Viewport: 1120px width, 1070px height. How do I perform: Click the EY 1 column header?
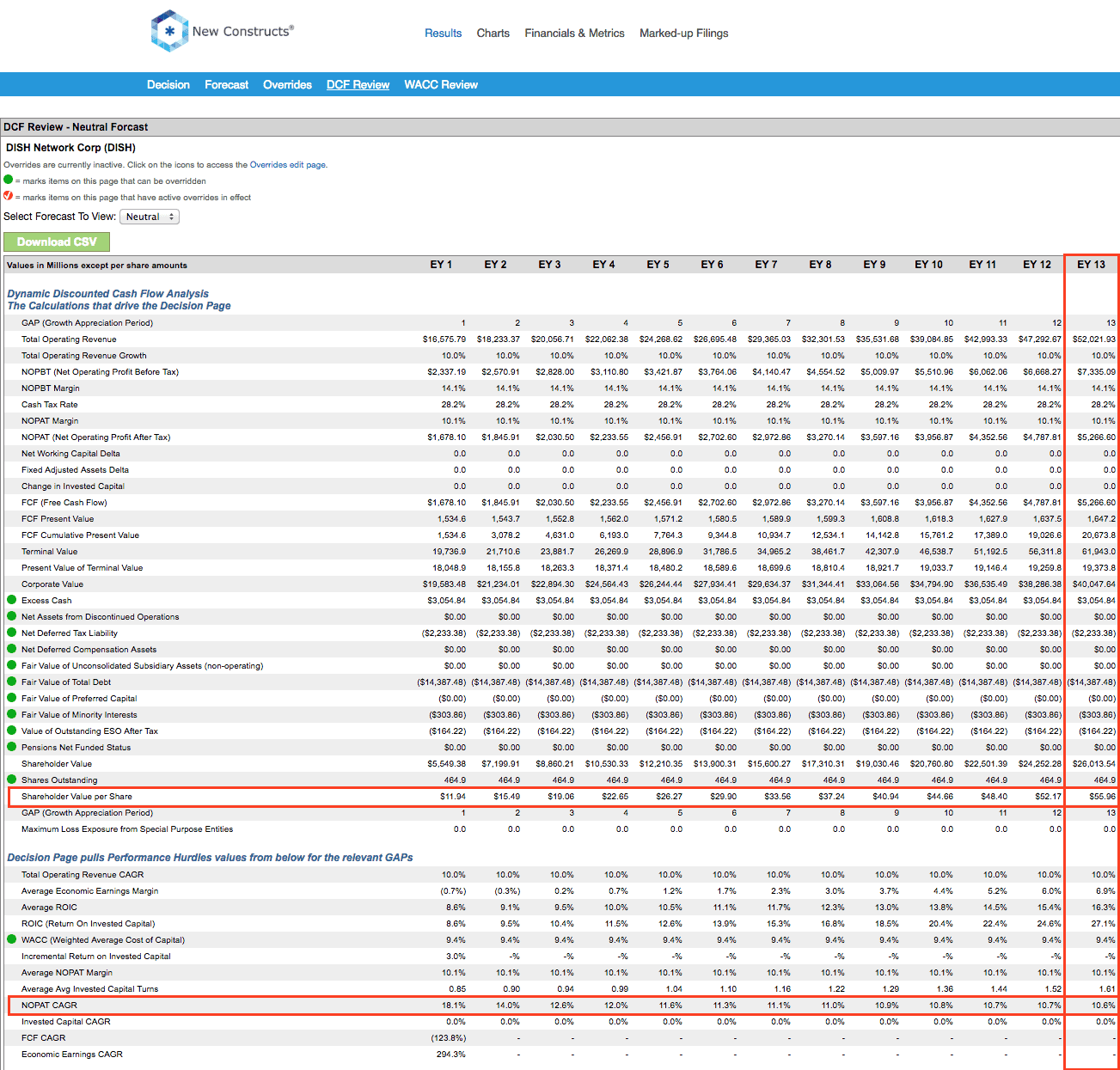pos(441,265)
